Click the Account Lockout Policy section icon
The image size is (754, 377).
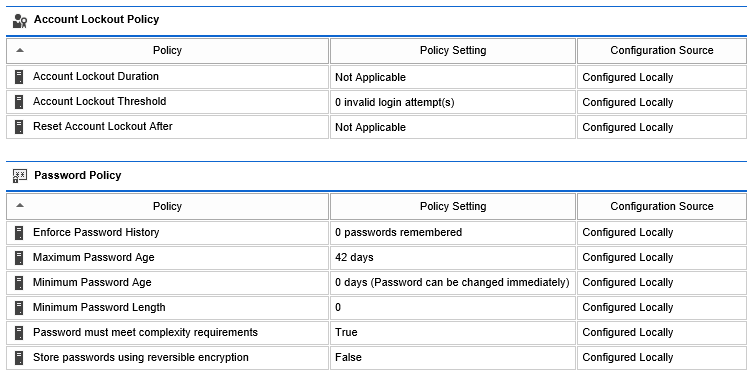20,21
